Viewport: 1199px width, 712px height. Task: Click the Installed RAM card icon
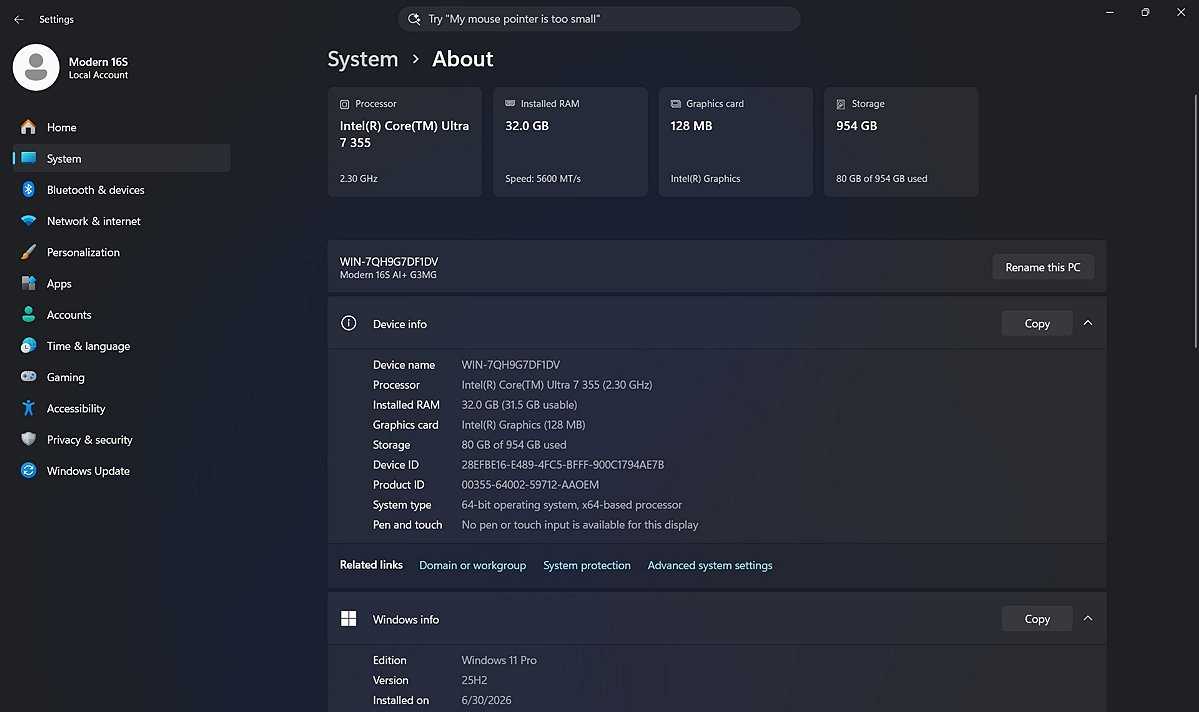pos(510,103)
